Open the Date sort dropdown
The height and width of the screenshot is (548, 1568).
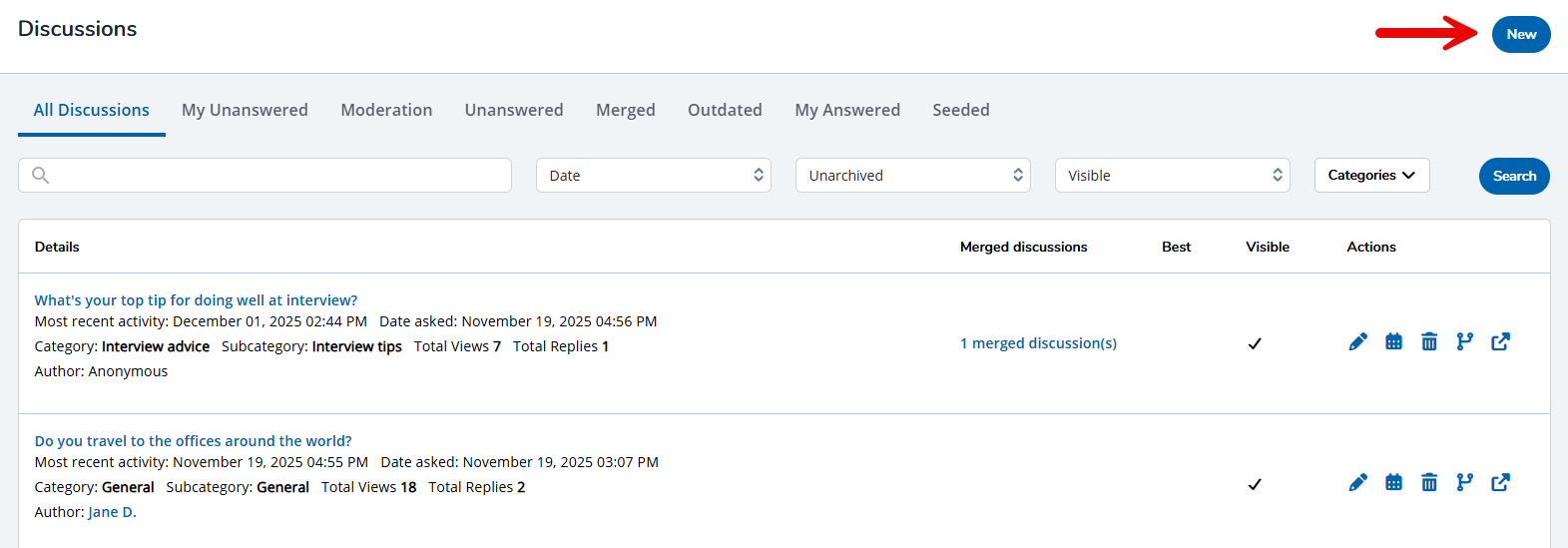pyautogui.click(x=653, y=176)
